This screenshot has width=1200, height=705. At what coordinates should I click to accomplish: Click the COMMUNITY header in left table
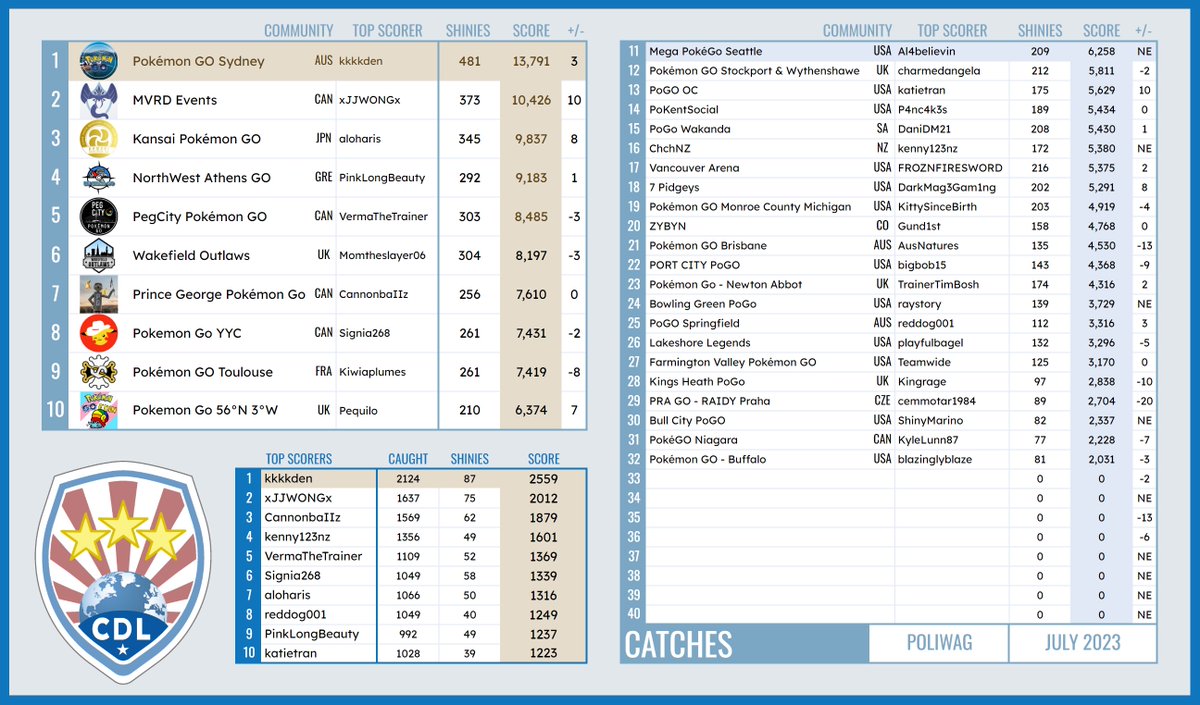(298, 31)
